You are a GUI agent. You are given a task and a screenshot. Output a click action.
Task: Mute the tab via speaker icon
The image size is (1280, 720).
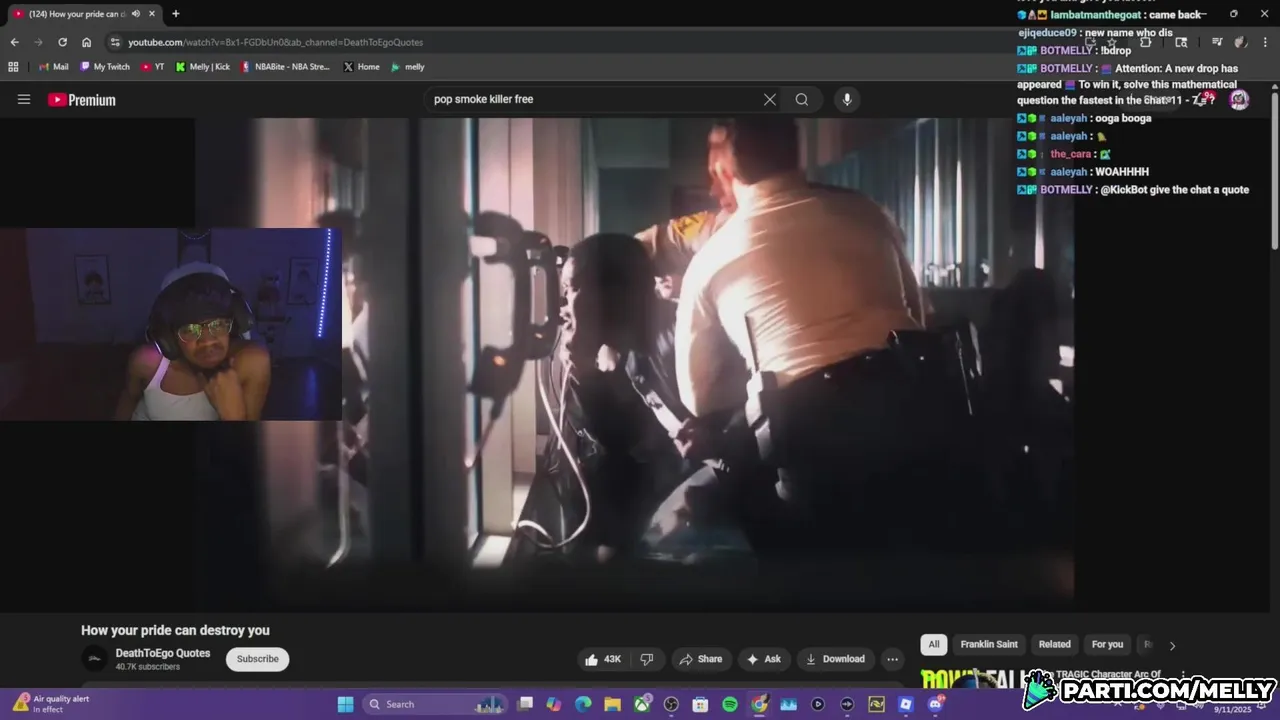[x=136, y=14]
